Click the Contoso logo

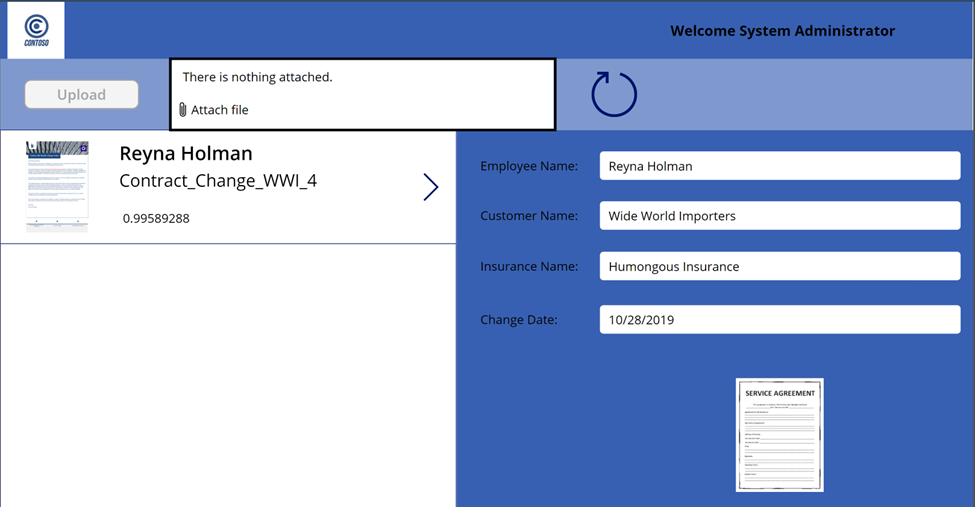(x=36, y=30)
